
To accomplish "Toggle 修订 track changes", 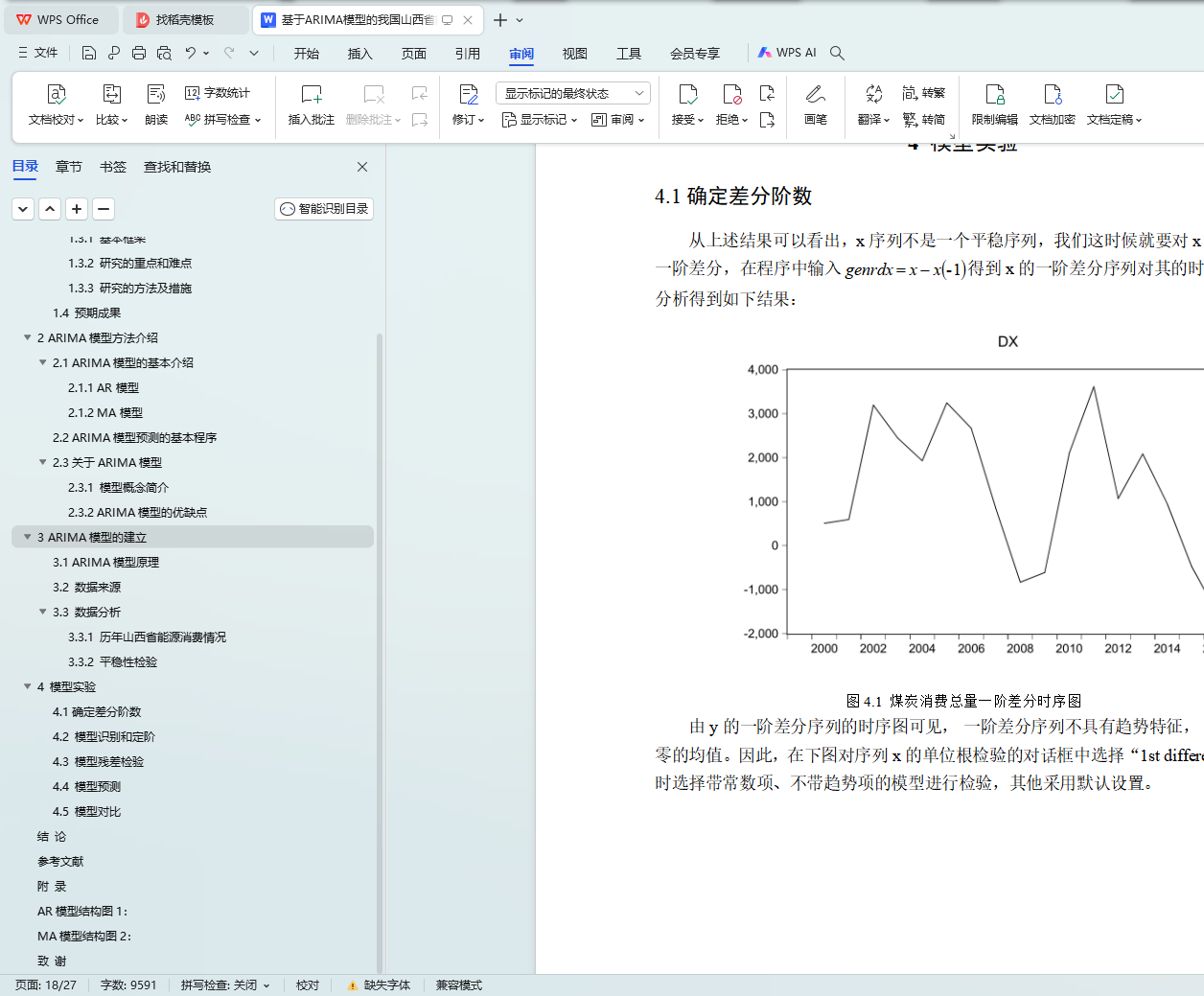I will point(469,105).
